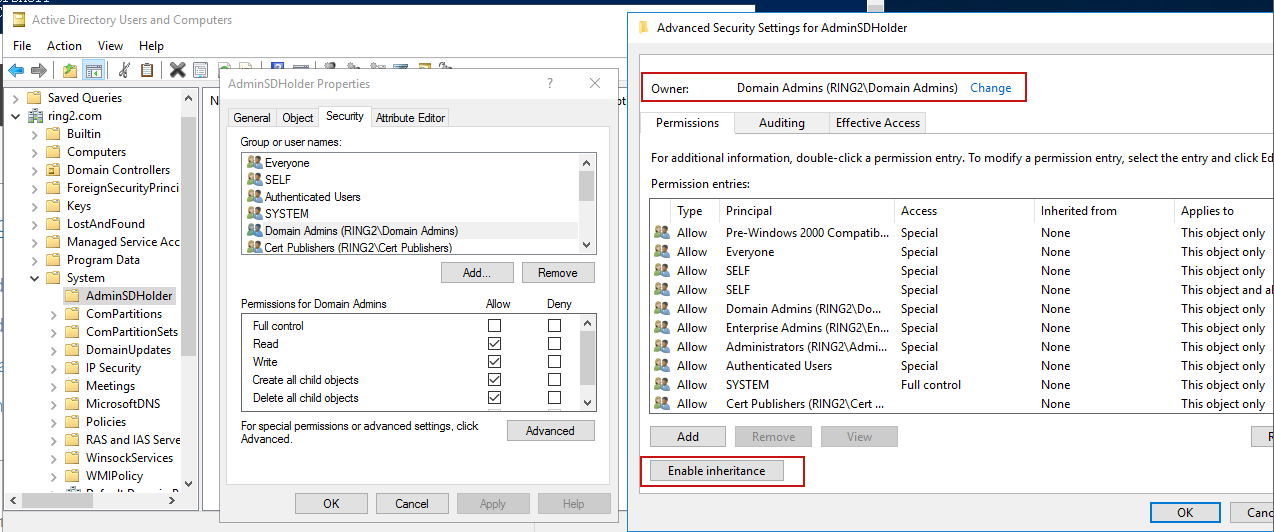Click the Enable inheritance button

tap(716, 471)
